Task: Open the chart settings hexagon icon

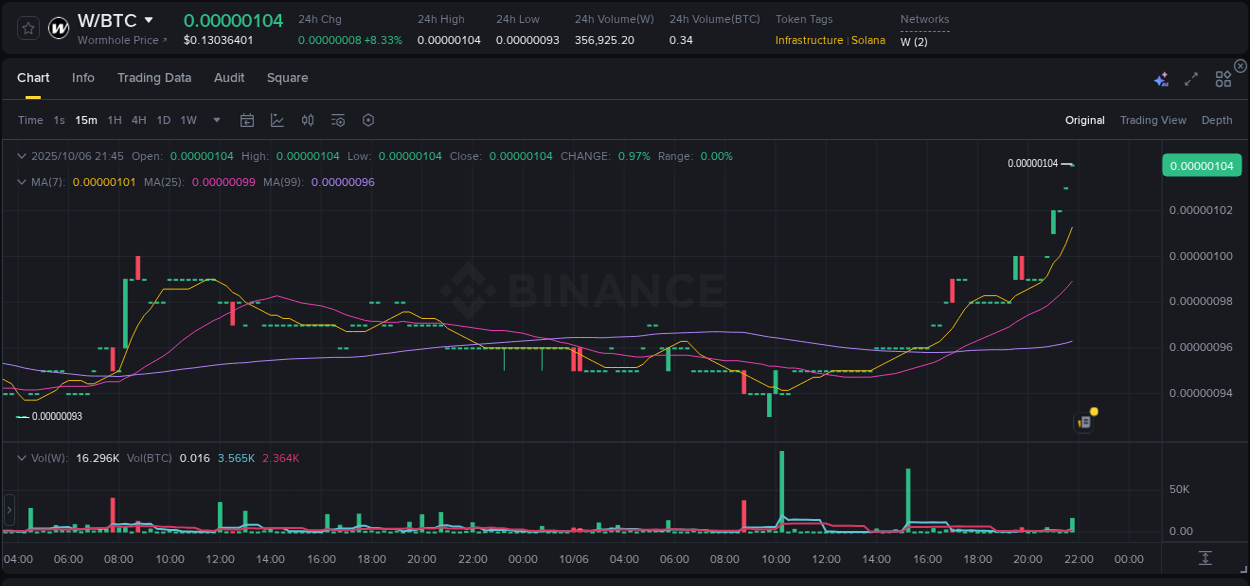Action: [368, 119]
